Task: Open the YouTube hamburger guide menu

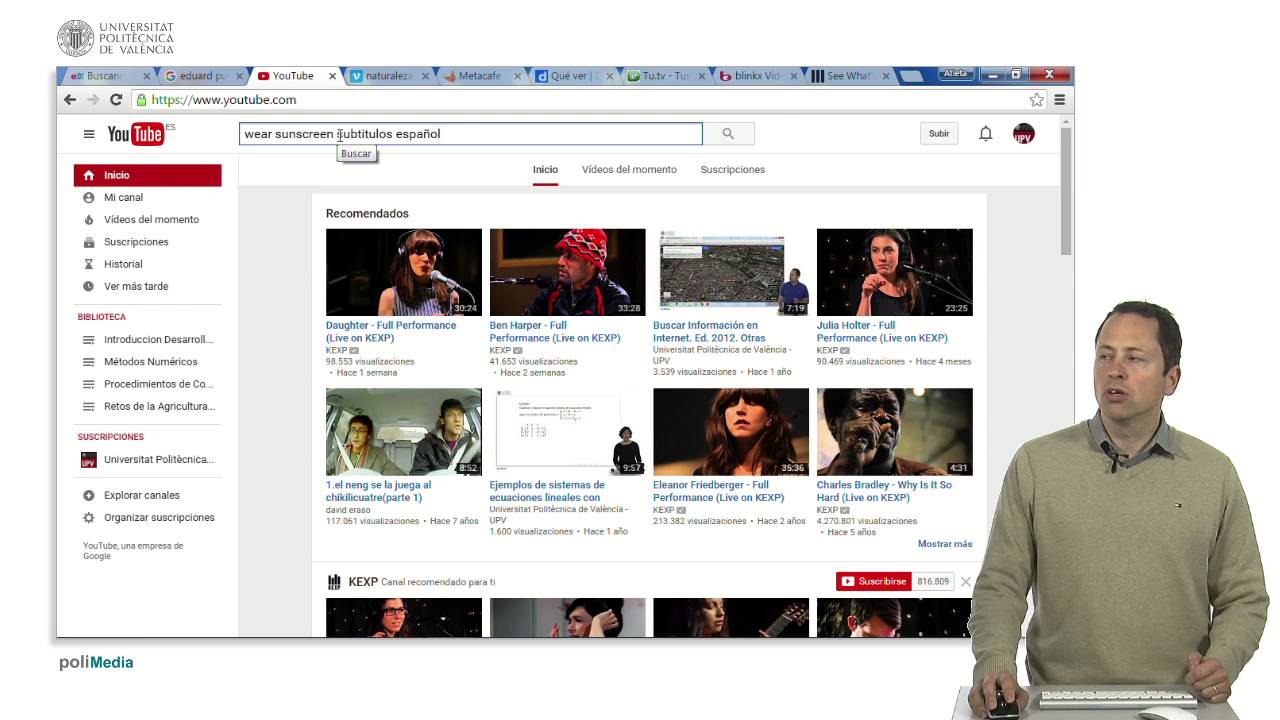Action: tap(89, 134)
